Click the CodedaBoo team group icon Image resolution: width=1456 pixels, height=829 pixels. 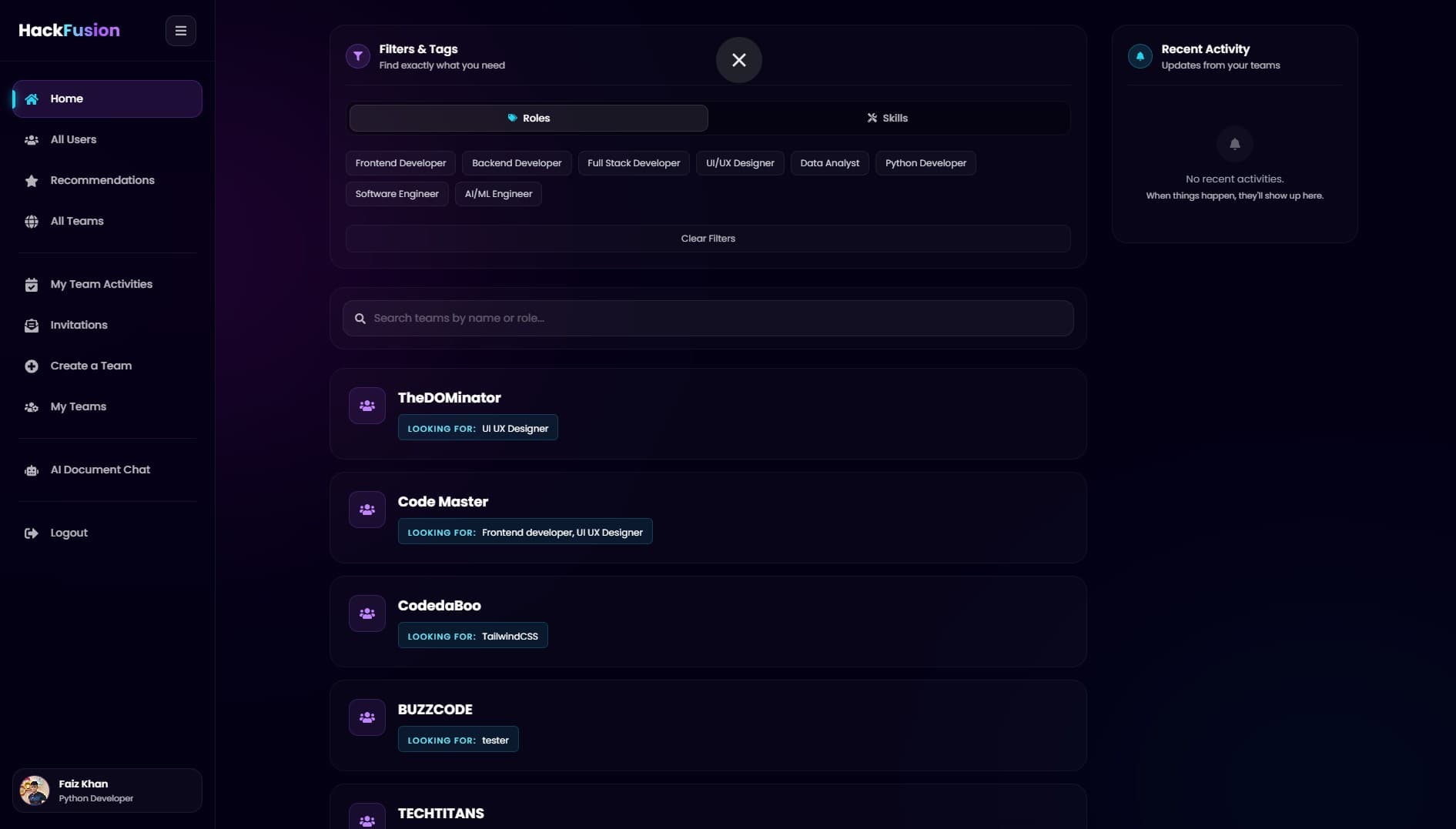point(367,613)
